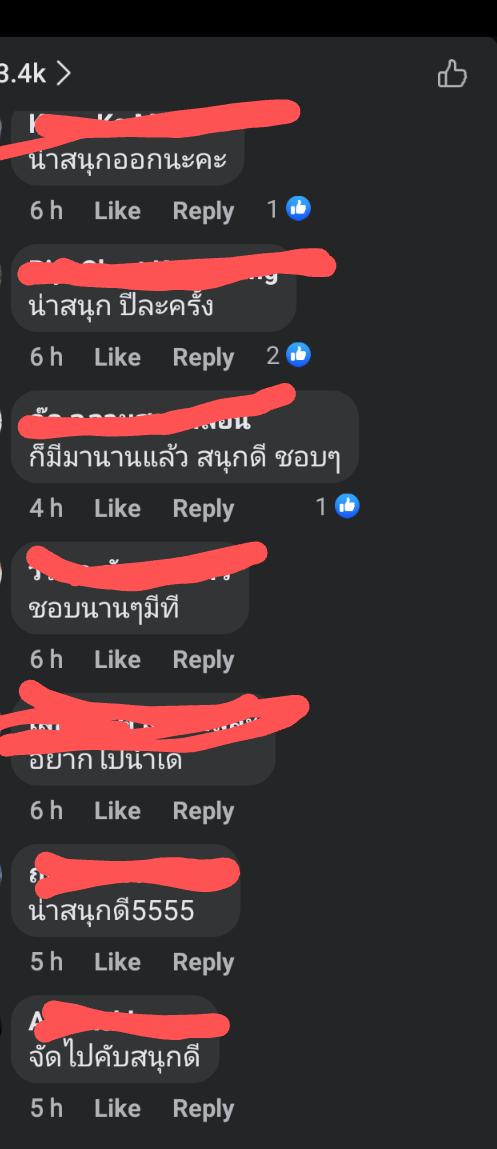This screenshot has height=1149, width=497.
Task: Reply to the comment น่าสนุกออกนะคะ
Action: 203,211
